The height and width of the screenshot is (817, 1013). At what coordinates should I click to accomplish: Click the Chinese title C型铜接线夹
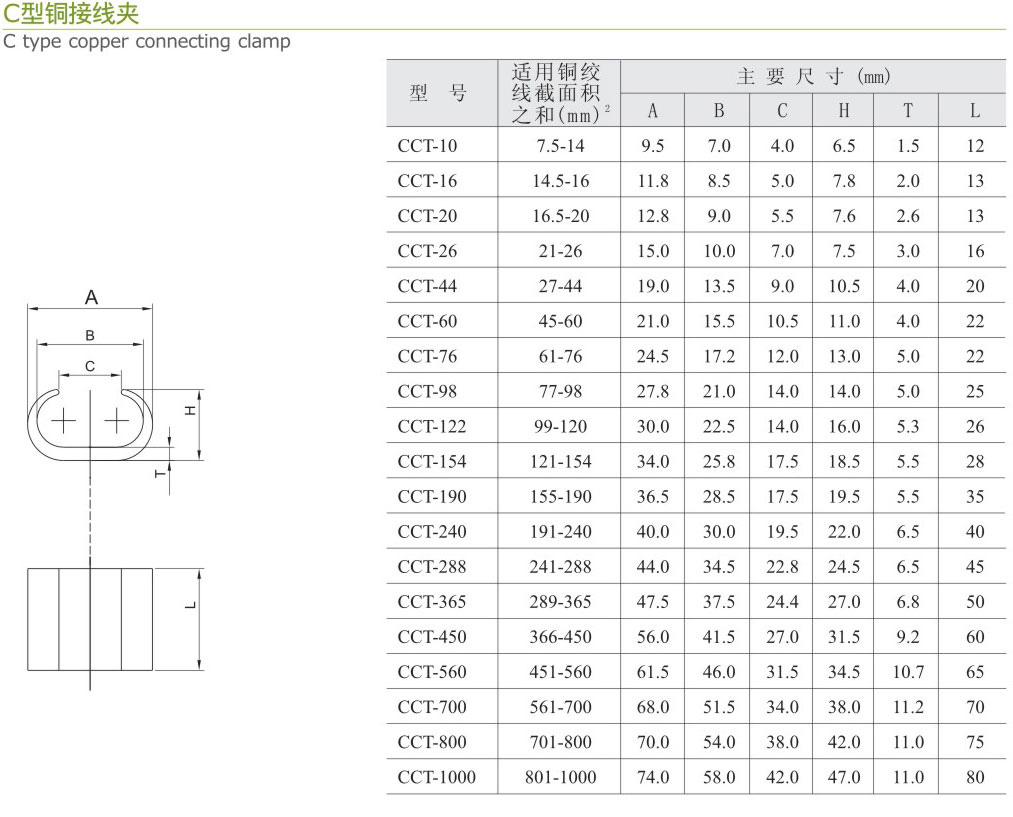(71, 14)
